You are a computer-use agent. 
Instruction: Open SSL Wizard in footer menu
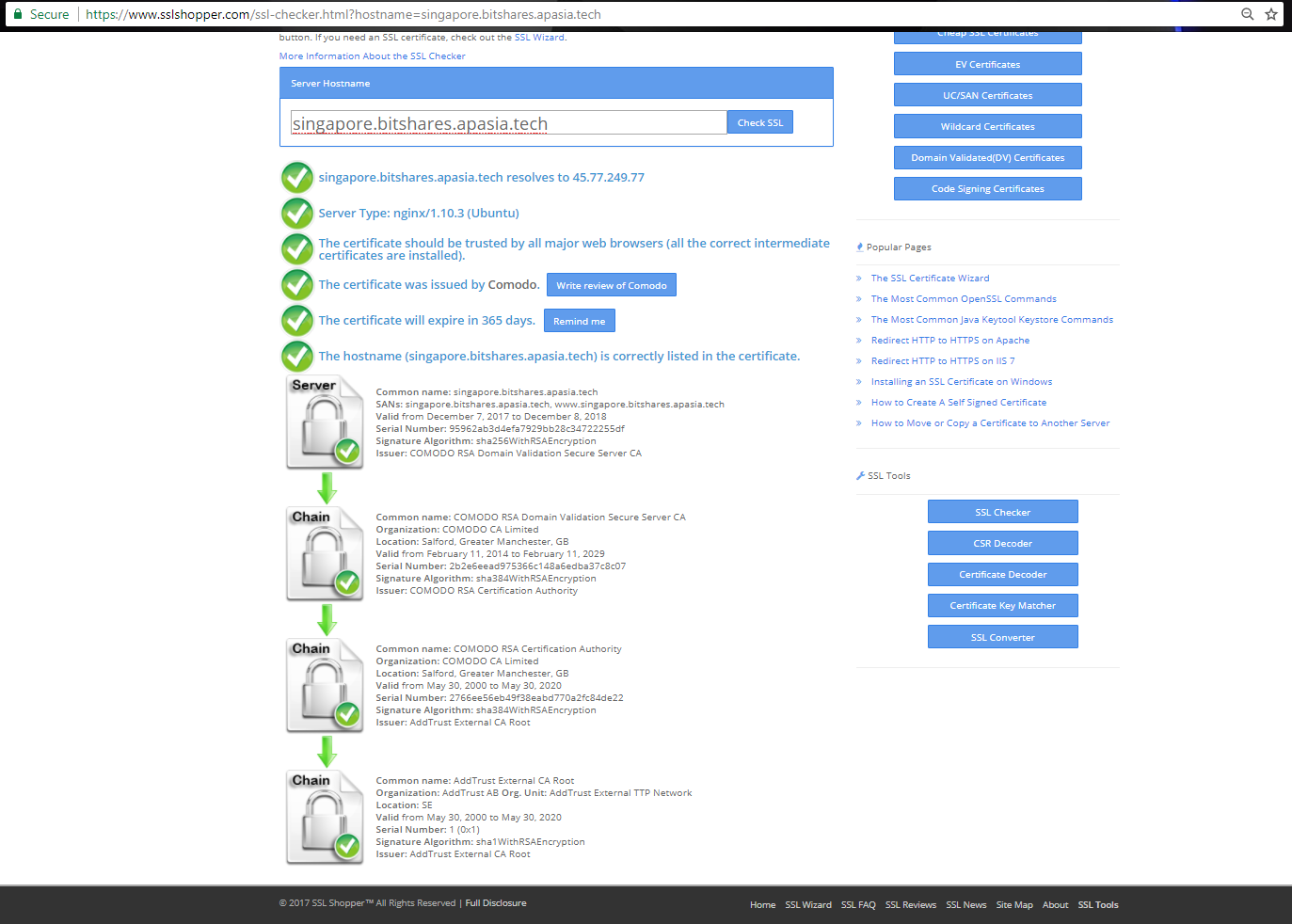tap(808, 905)
